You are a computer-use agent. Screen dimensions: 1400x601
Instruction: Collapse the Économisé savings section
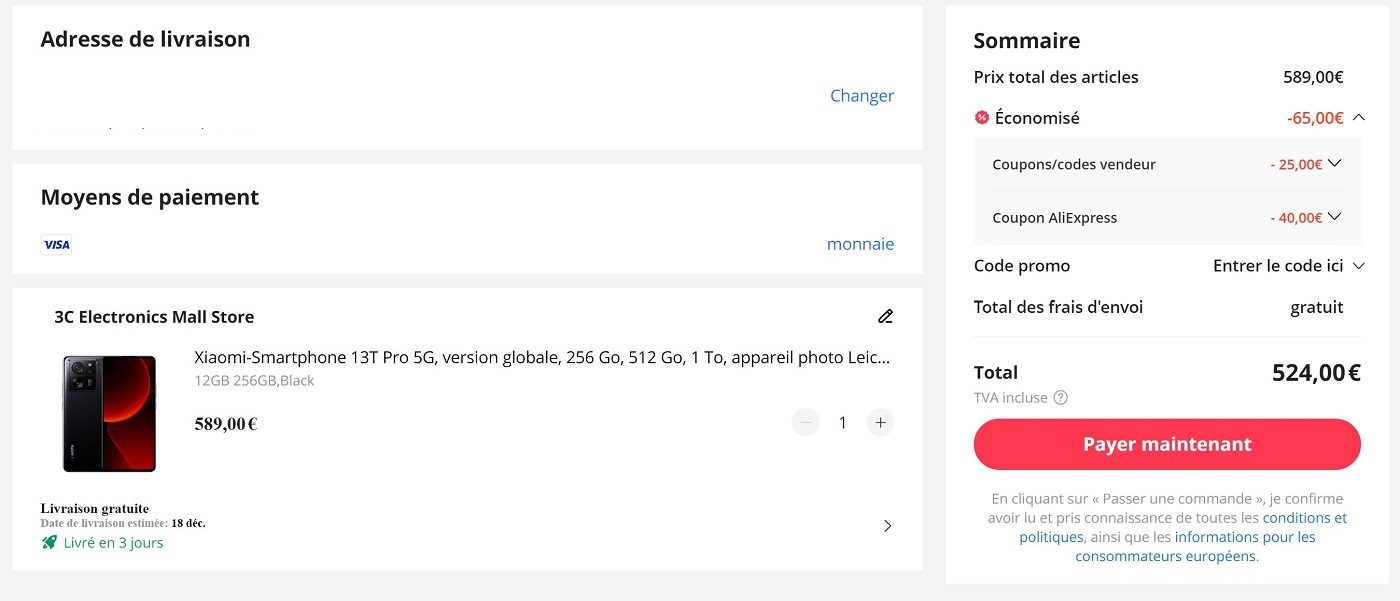[x=1358, y=117]
